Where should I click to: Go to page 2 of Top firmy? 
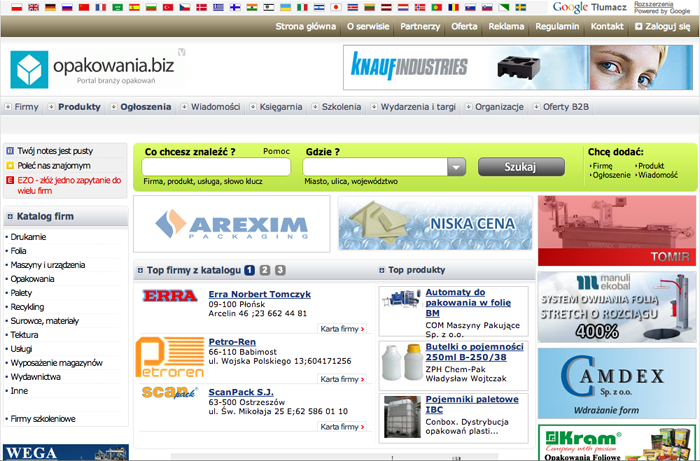pos(265,270)
